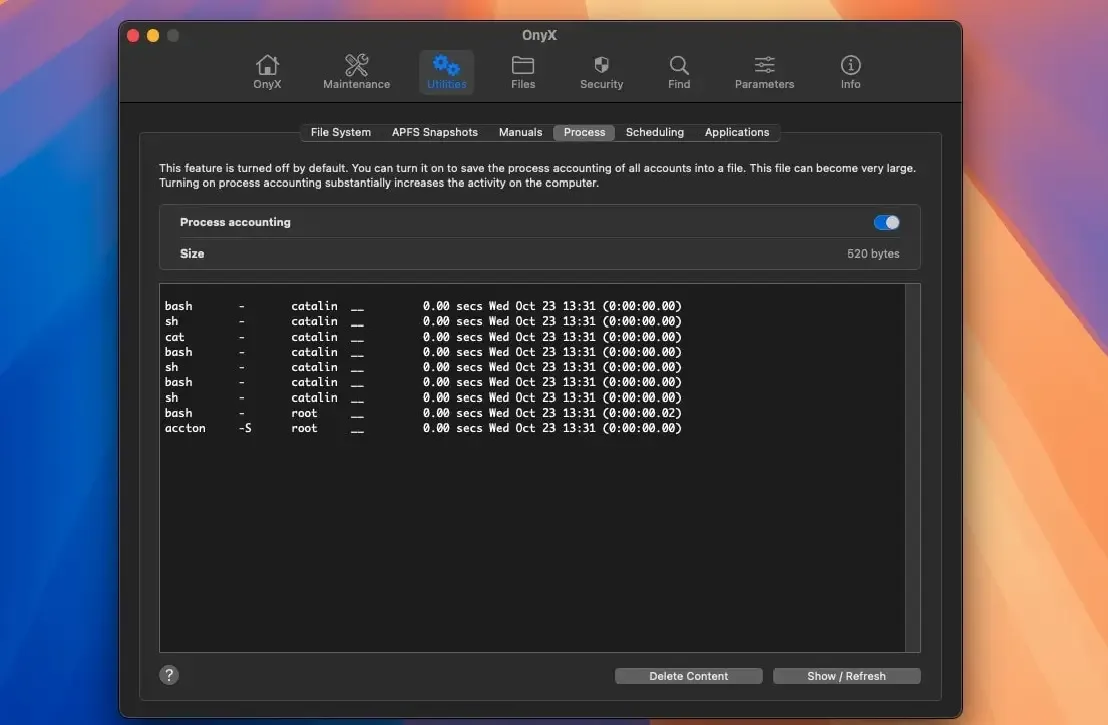1108x725 pixels.
Task: Click the cat process row
Action: point(423,337)
